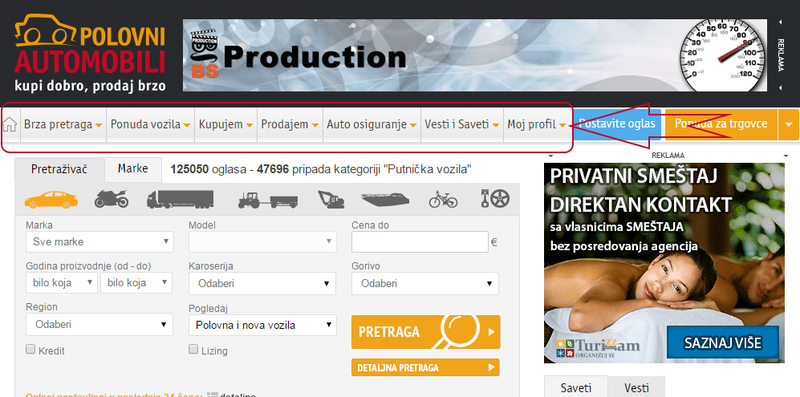Click the Ponuda za trgovce button
Viewport: 800px width, 397px height.
pyautogui.click(x=721, y=125)
